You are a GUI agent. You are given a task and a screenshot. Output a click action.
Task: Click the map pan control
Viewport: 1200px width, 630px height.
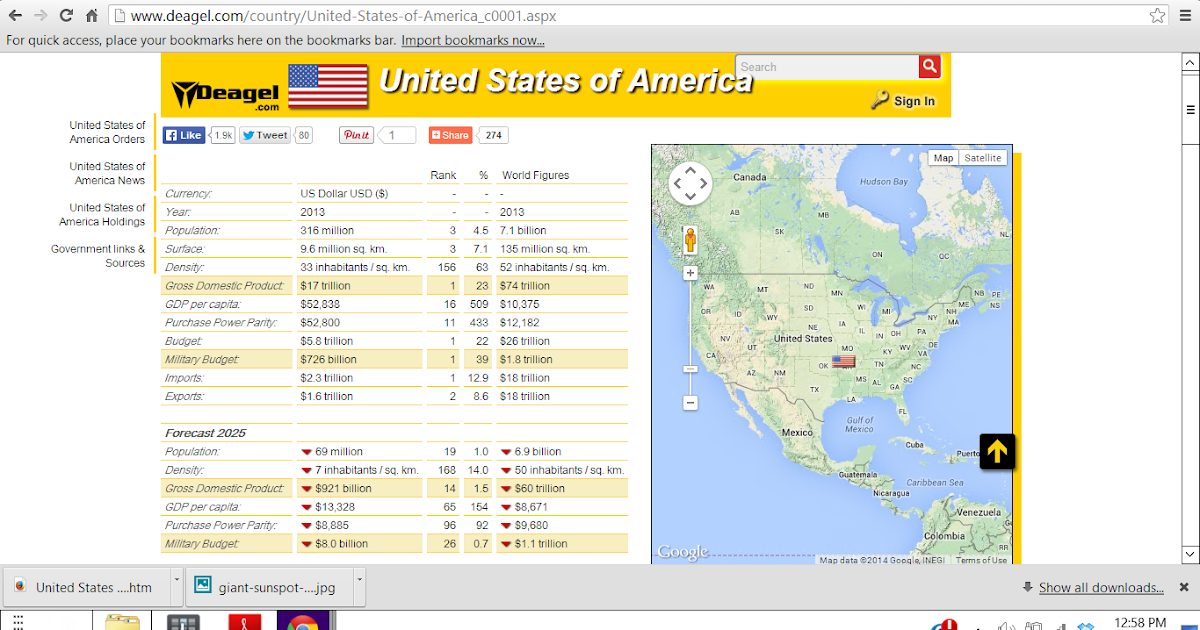pos(690,183)
